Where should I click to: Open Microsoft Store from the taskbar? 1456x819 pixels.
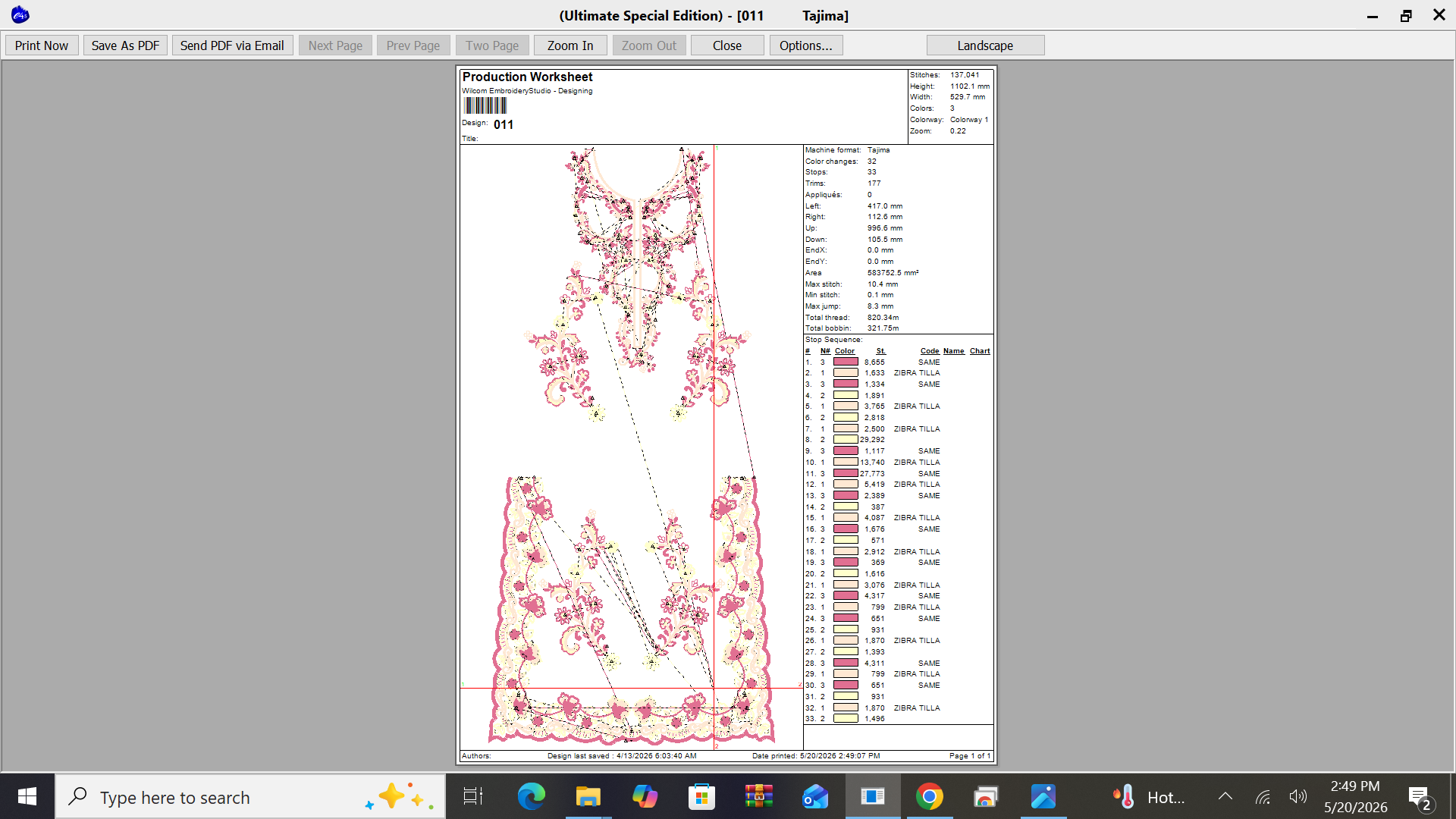pyautogui.click(x=701, y=796)
